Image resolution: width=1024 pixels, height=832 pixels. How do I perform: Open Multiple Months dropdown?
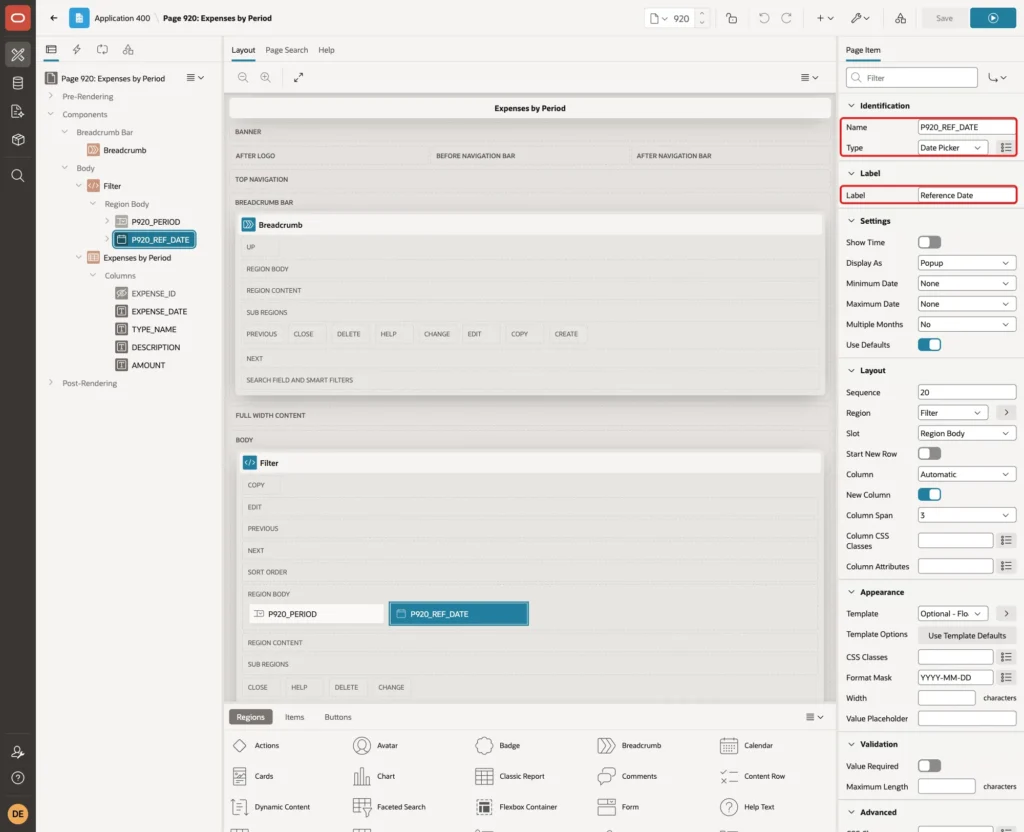[966, 324]
